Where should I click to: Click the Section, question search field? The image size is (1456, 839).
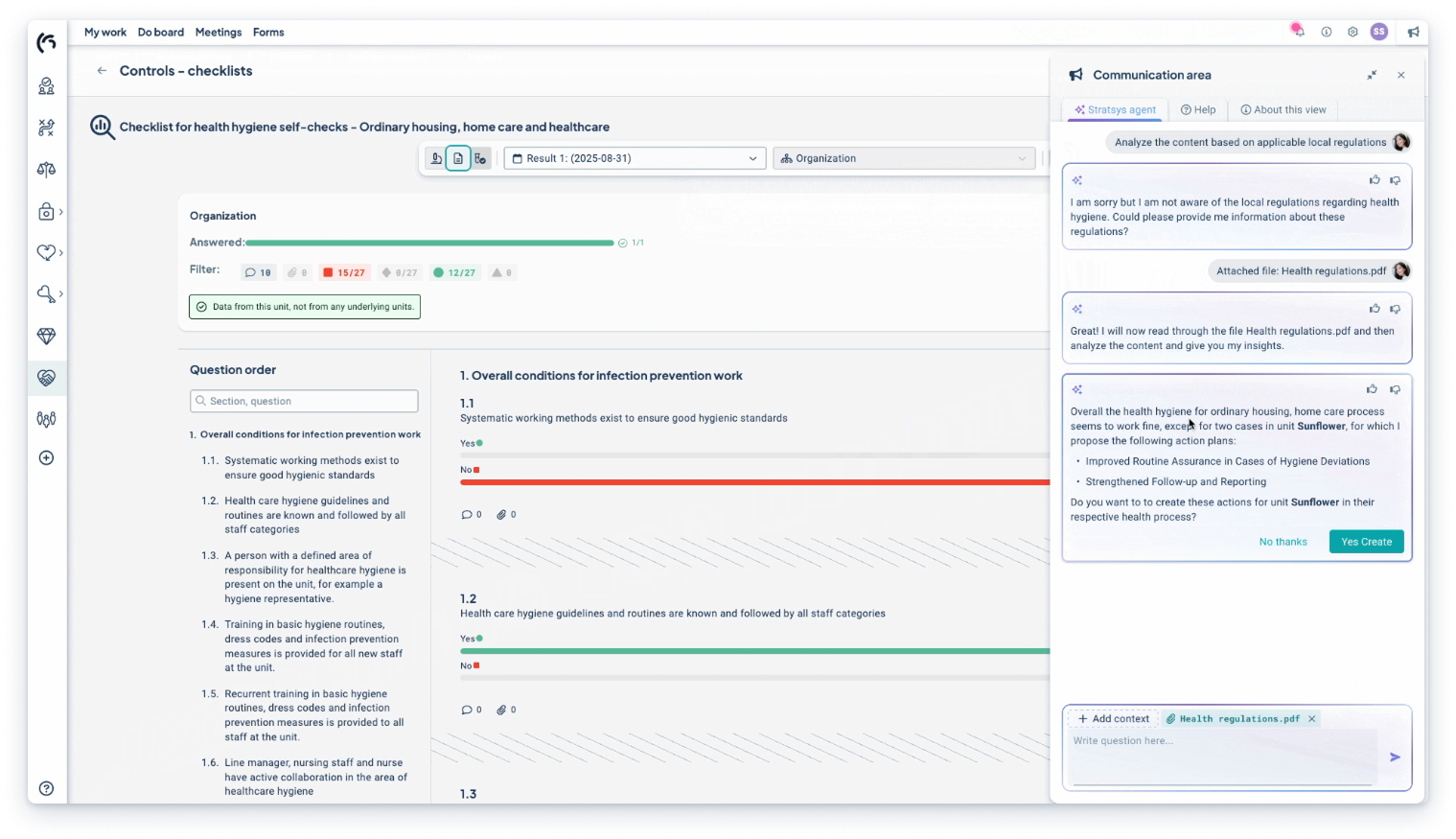click(x=304, y=401)
